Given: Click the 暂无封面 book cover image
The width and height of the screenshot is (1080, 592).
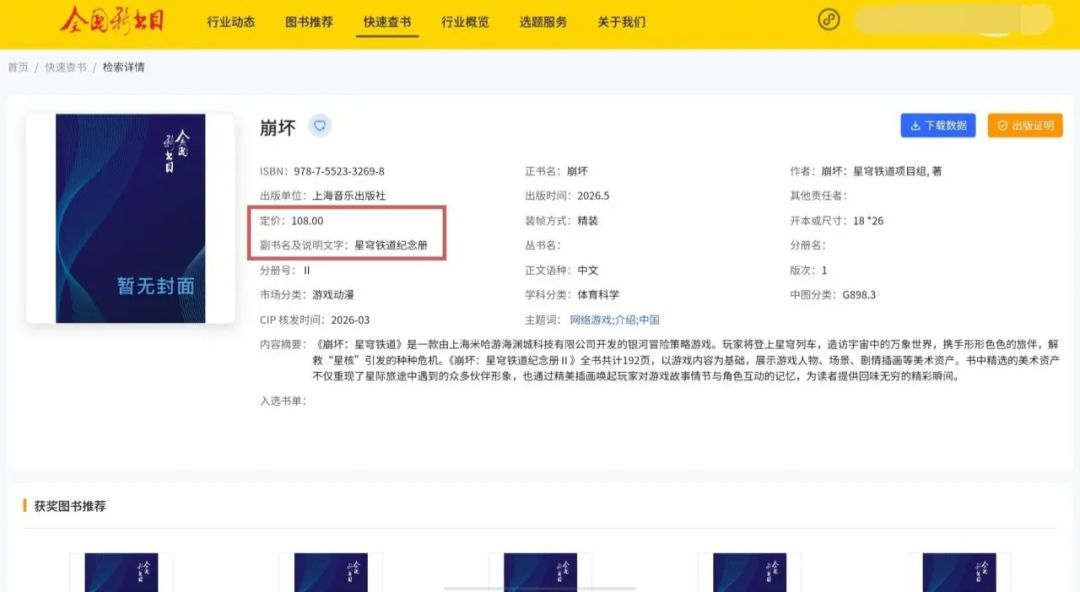Looking at the screenshot, I should point(130,218).
